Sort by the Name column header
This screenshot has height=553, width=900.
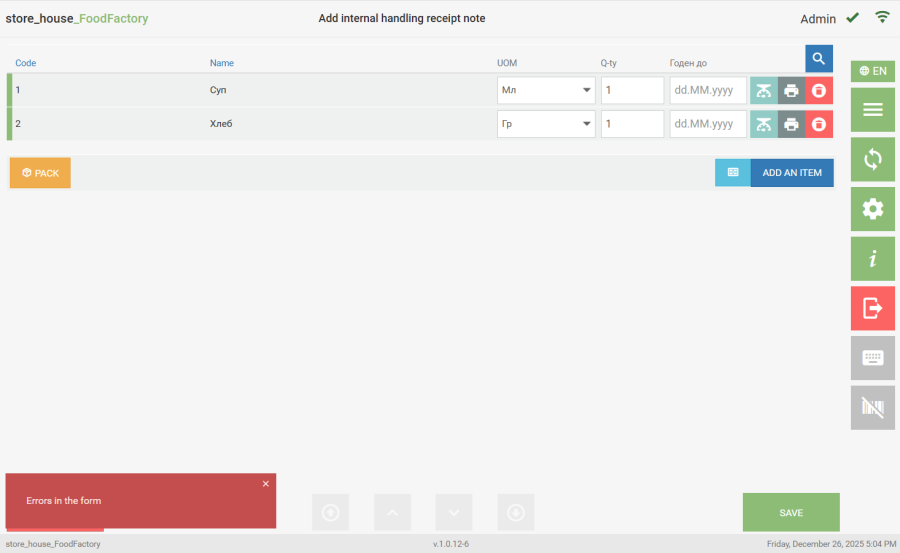pyautogui.click(x=221, y=63)
